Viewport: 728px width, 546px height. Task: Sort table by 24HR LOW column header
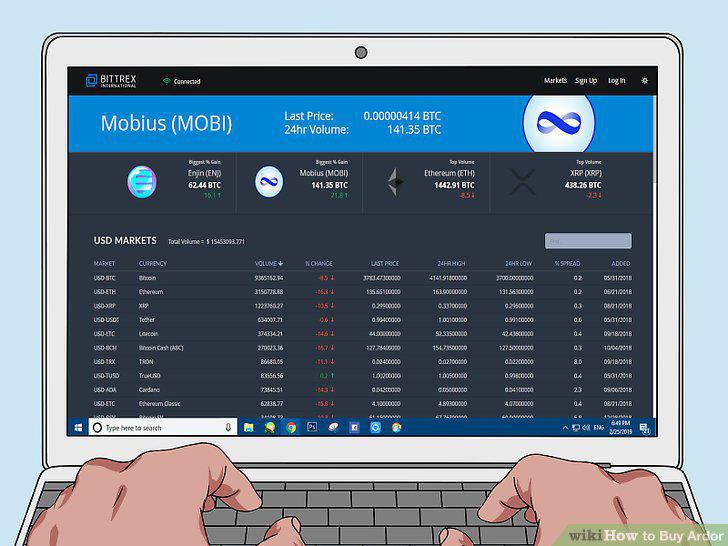point(519,263)
